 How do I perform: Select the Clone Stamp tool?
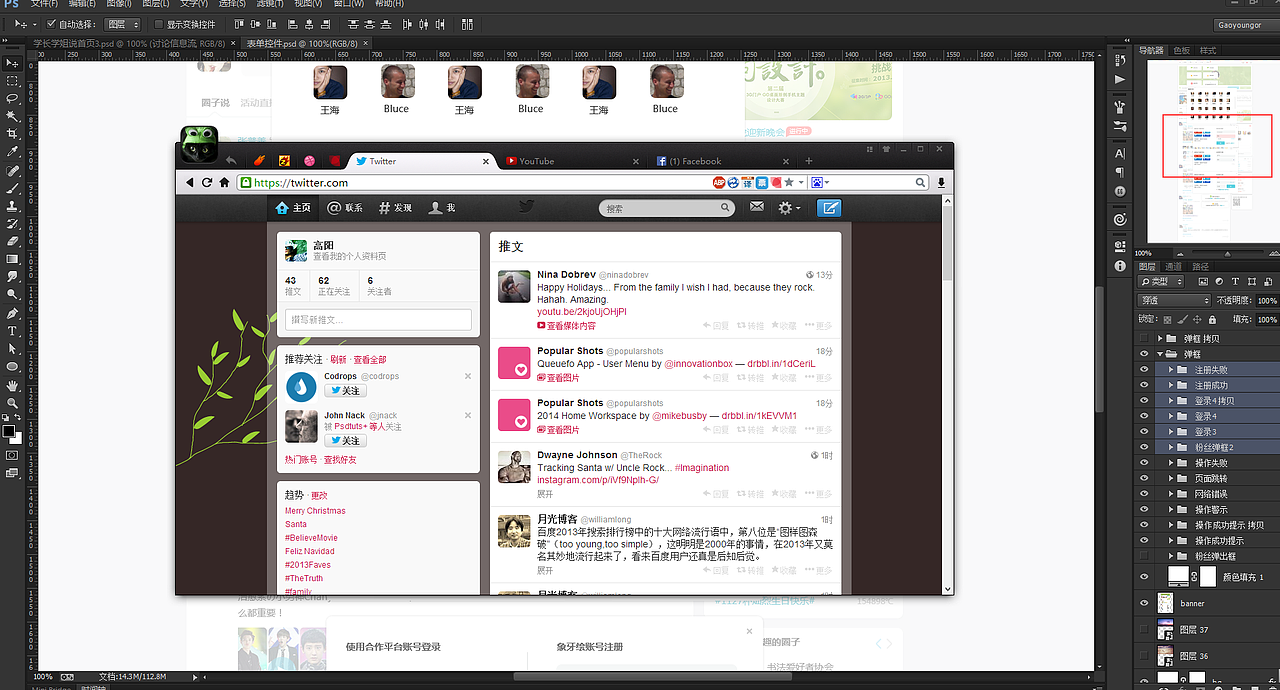tap(12, 206)
